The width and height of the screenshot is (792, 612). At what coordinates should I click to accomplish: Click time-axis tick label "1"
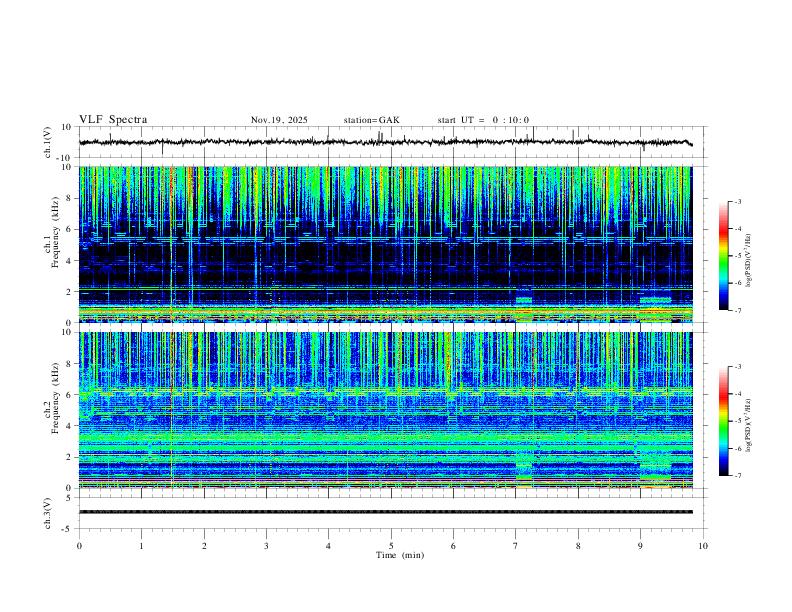(142, 546)
